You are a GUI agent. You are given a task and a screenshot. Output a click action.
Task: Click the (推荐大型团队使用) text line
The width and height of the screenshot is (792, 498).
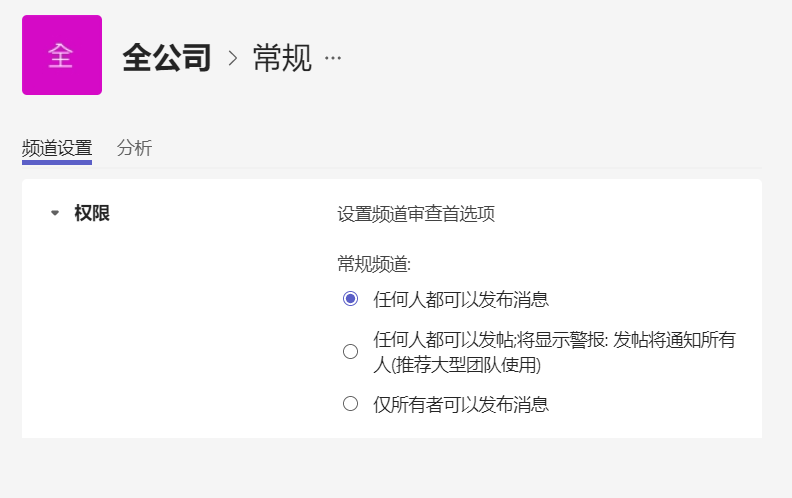coord(457,365)
